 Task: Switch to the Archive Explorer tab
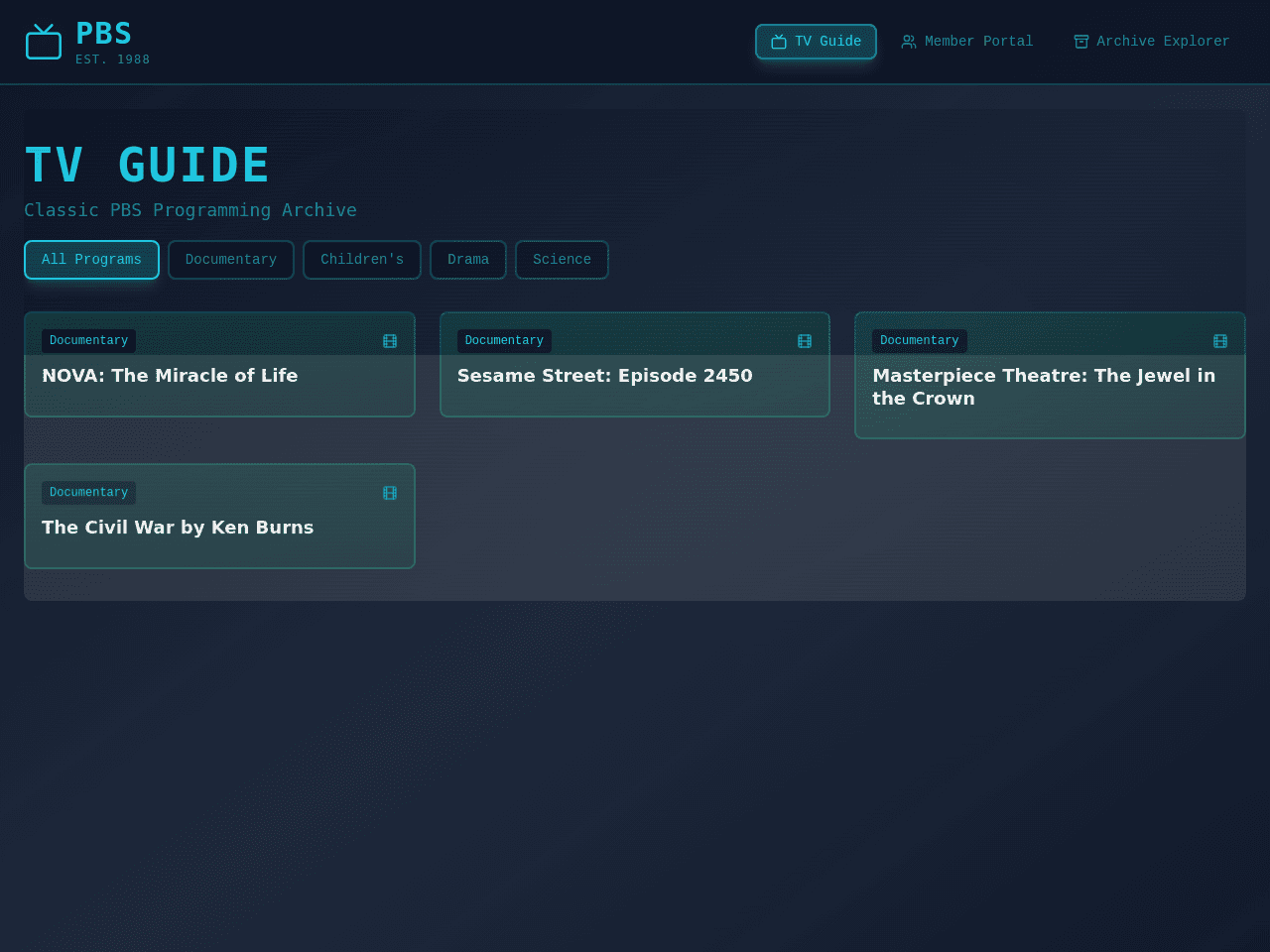pyautogui.click(x=1151, y=42)
